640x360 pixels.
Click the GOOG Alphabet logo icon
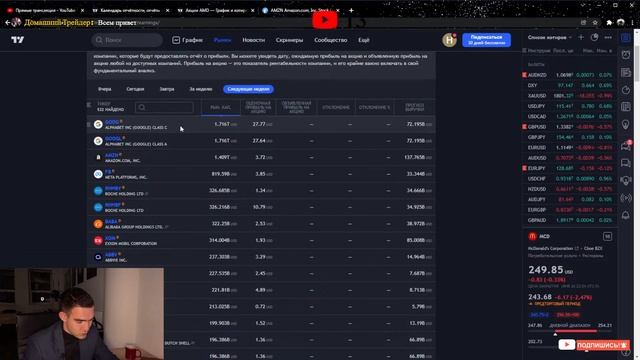pos(98,124)
